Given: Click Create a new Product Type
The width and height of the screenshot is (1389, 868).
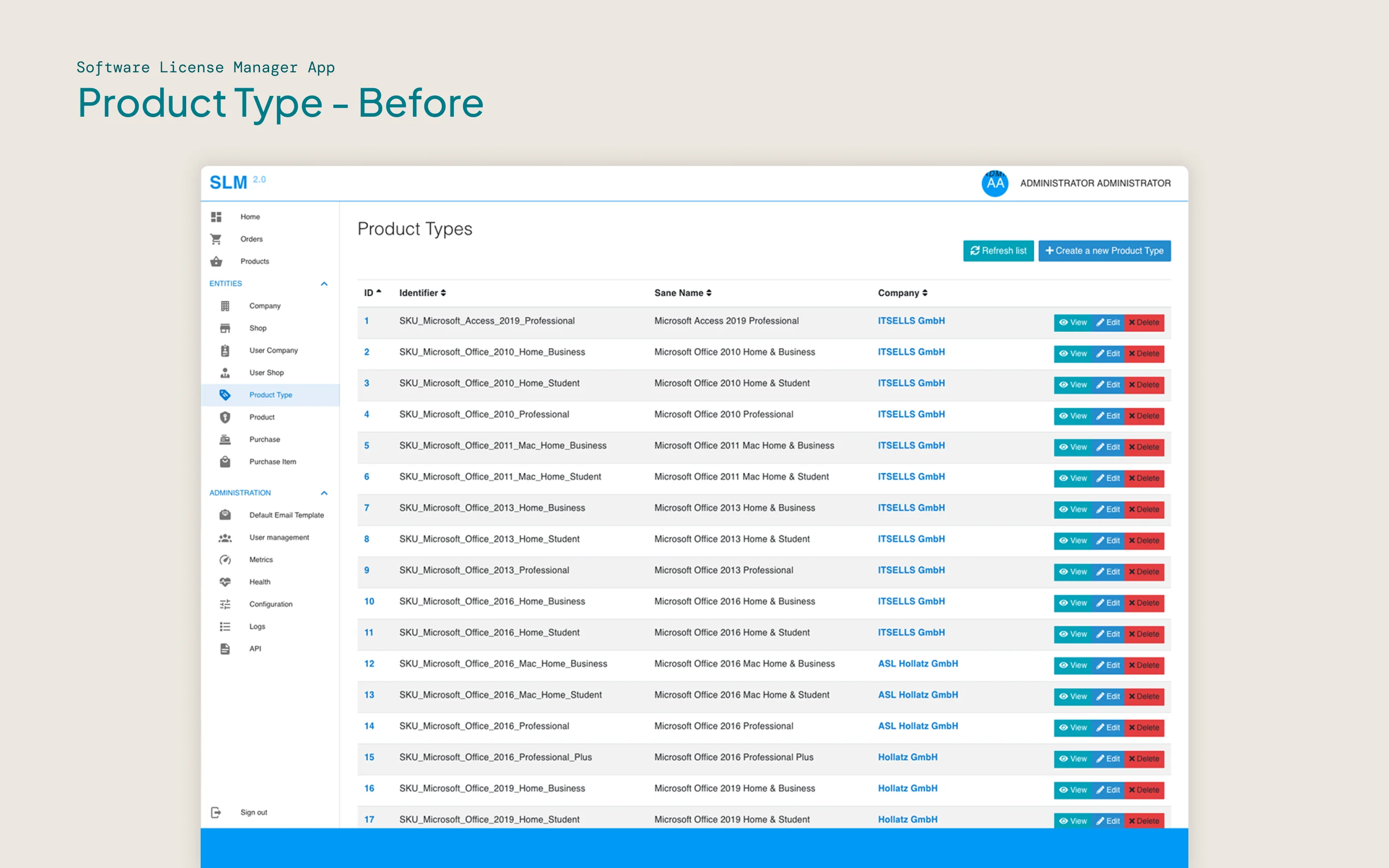Looking at the screenshot, I should (1104, 251).
